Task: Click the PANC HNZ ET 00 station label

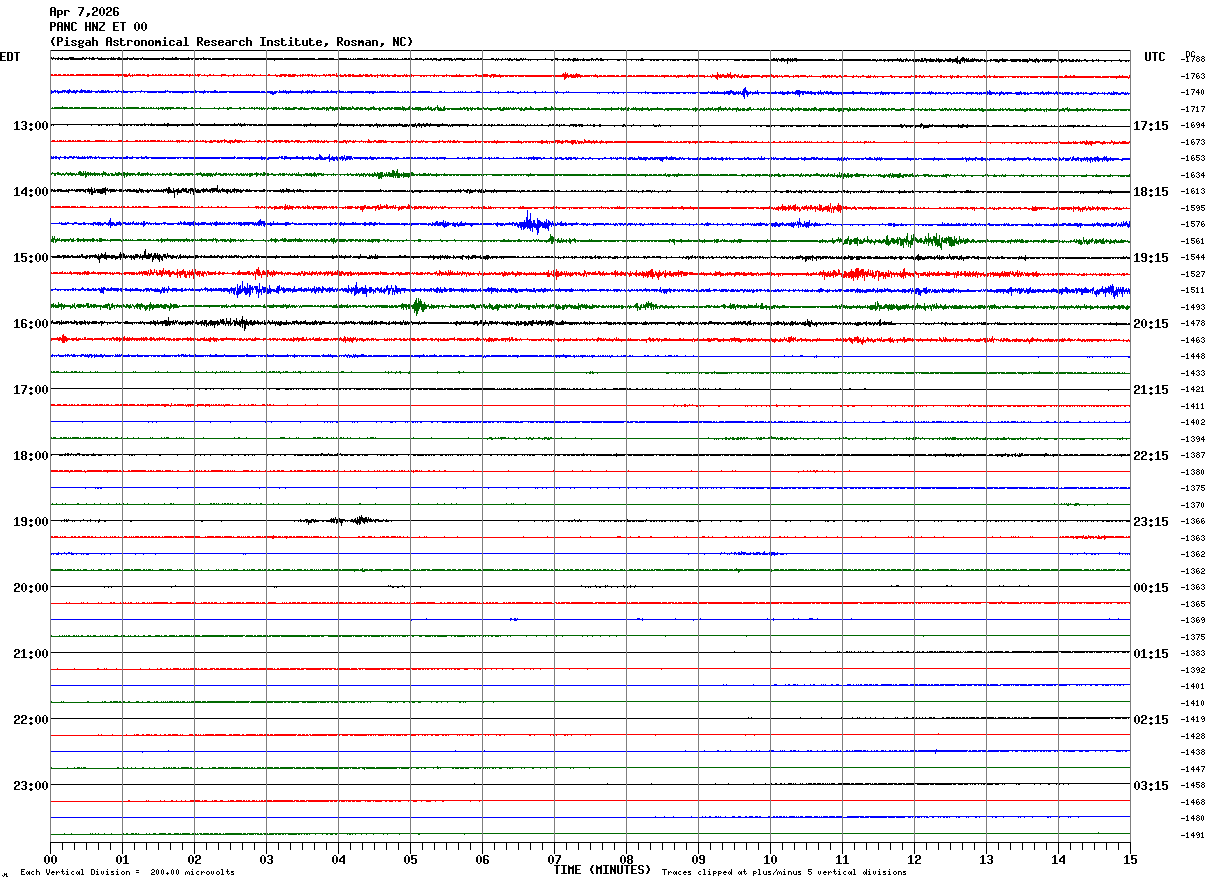Action: coord(98,27)
